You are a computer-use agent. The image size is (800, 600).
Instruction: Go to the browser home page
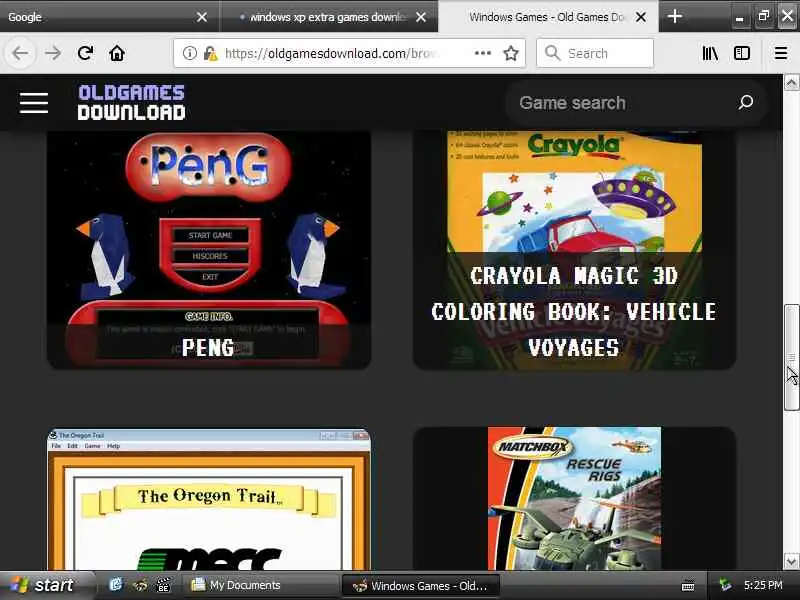[x=117, y=53]
